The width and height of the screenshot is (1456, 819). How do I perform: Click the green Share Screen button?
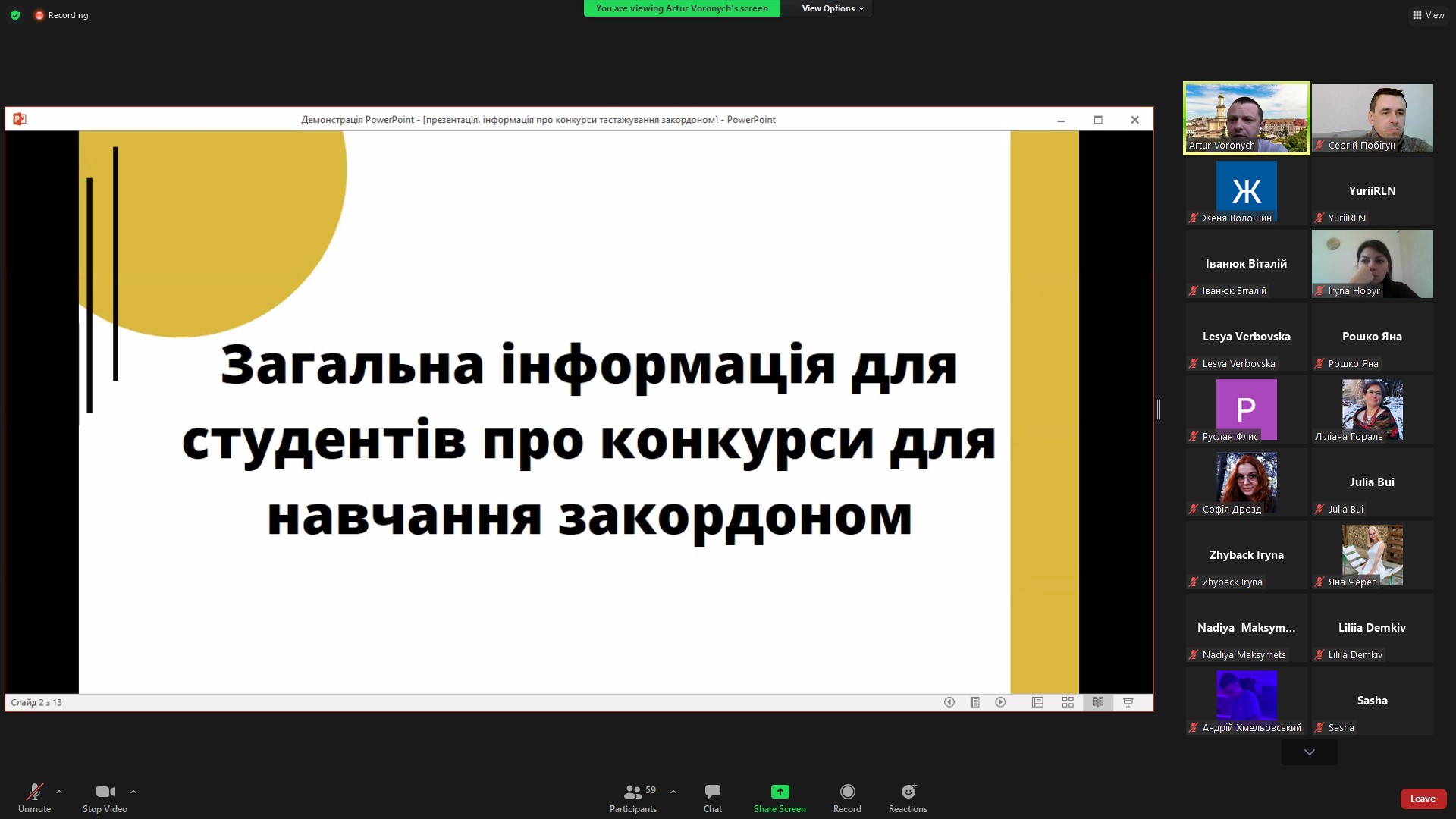click(779, 798)
